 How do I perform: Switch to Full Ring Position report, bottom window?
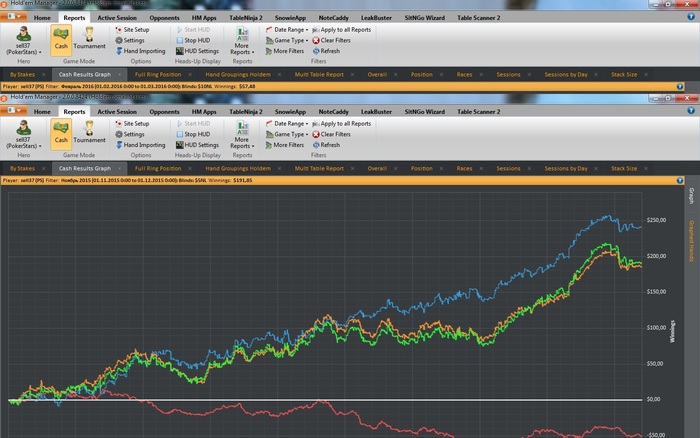click(158, 168)
